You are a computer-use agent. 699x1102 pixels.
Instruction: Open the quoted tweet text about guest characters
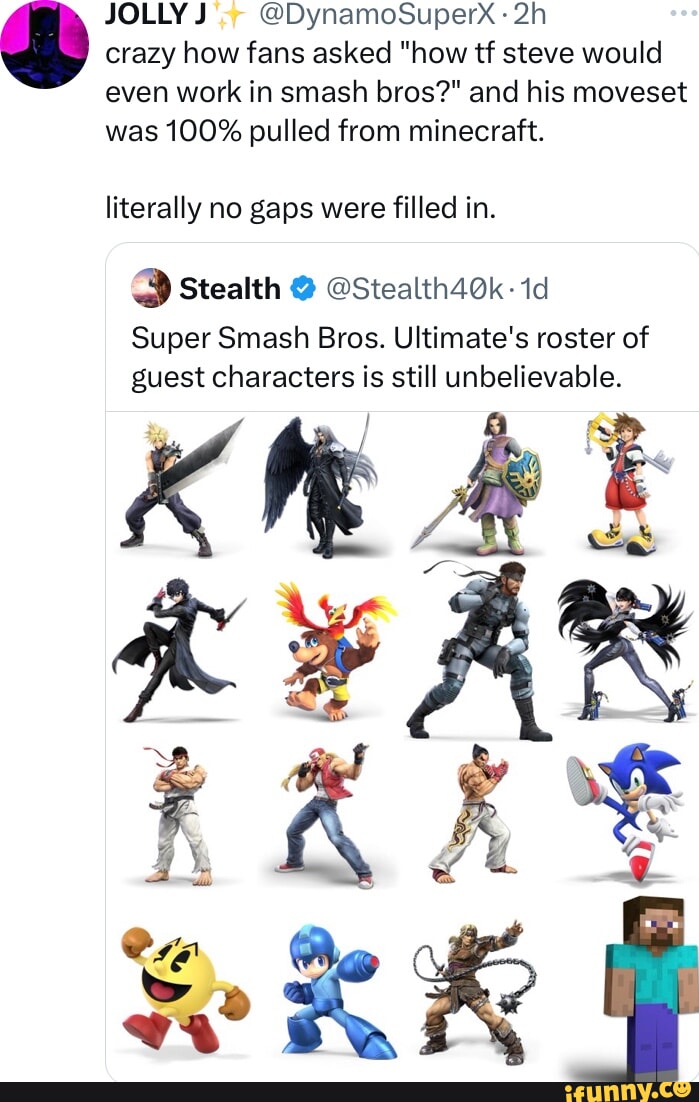(390, 357)
